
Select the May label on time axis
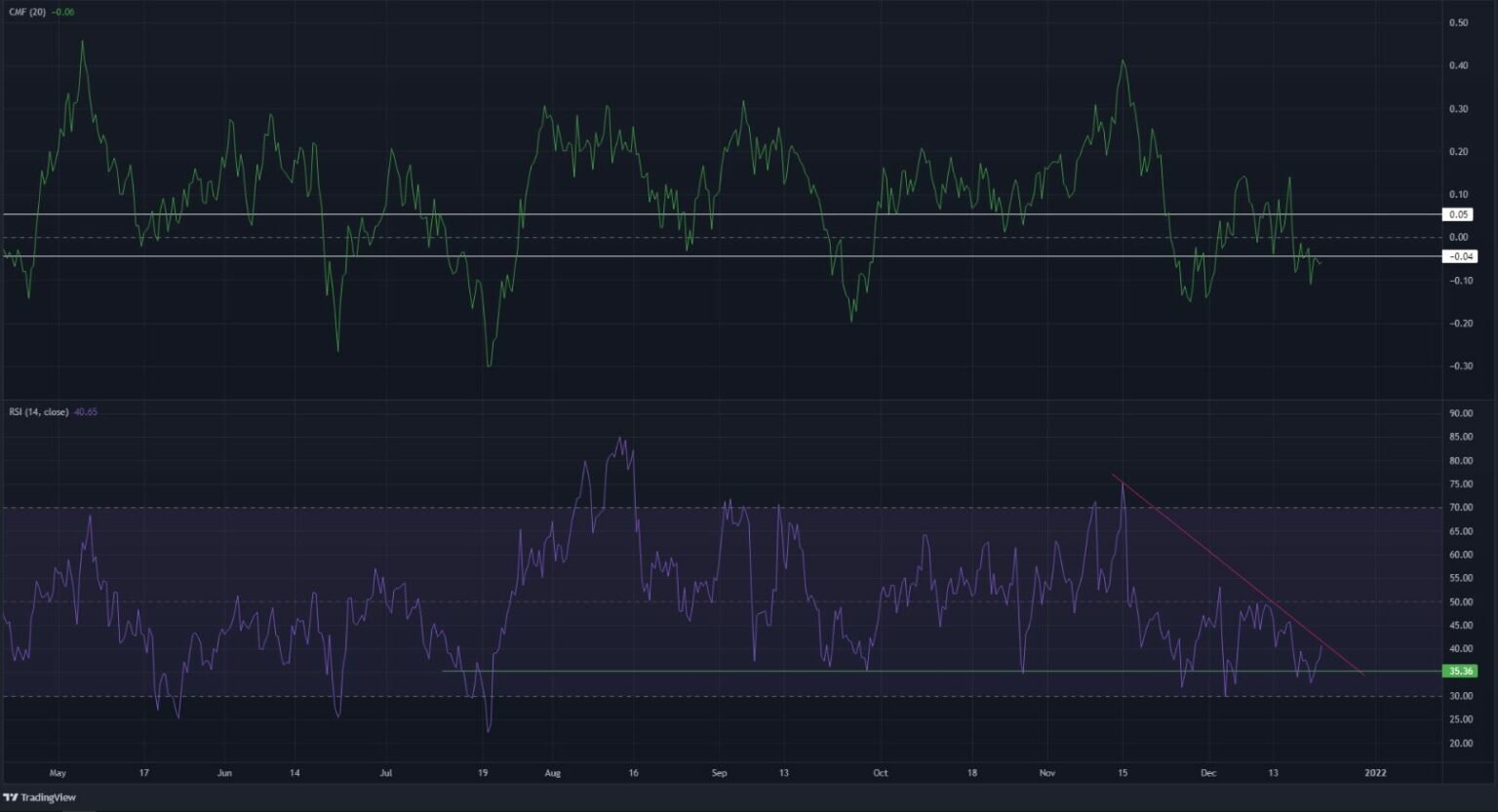coord(58,772)
